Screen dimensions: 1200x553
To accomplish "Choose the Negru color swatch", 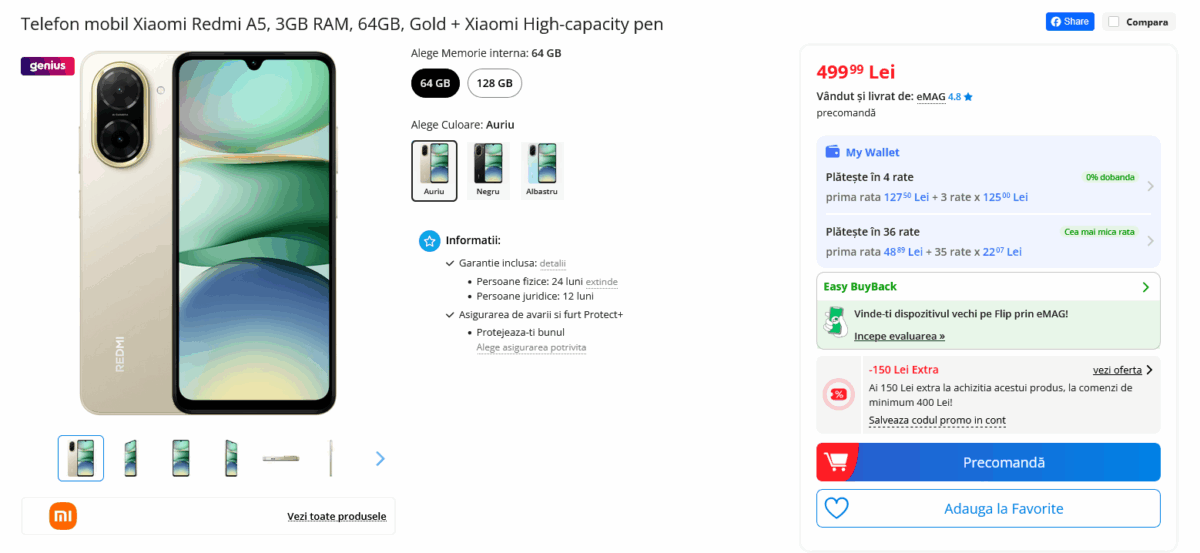I will tap(488, 170).
